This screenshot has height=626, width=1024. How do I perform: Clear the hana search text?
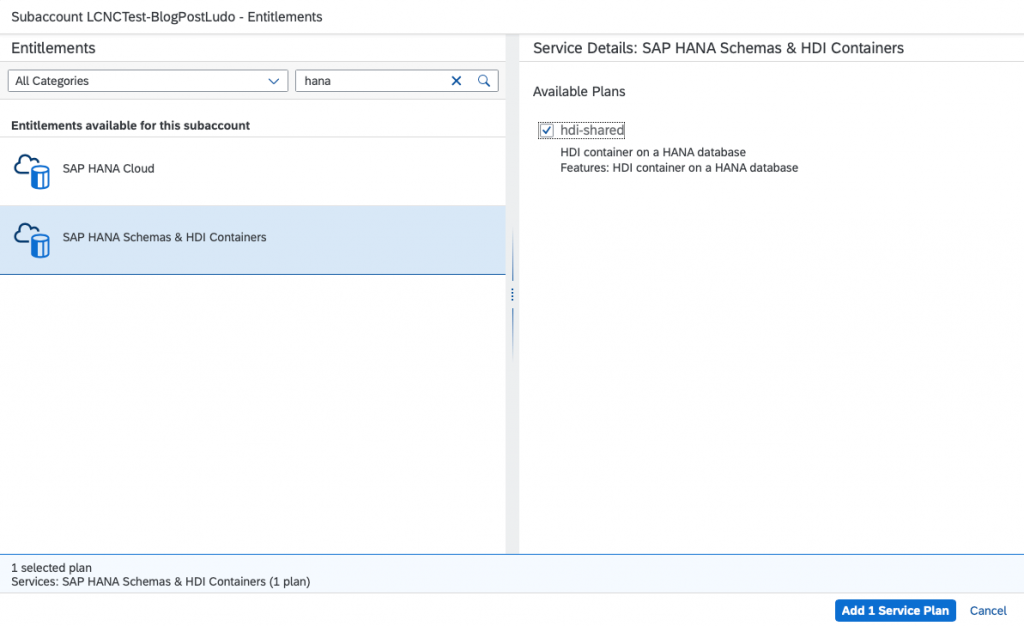(456, 81)
